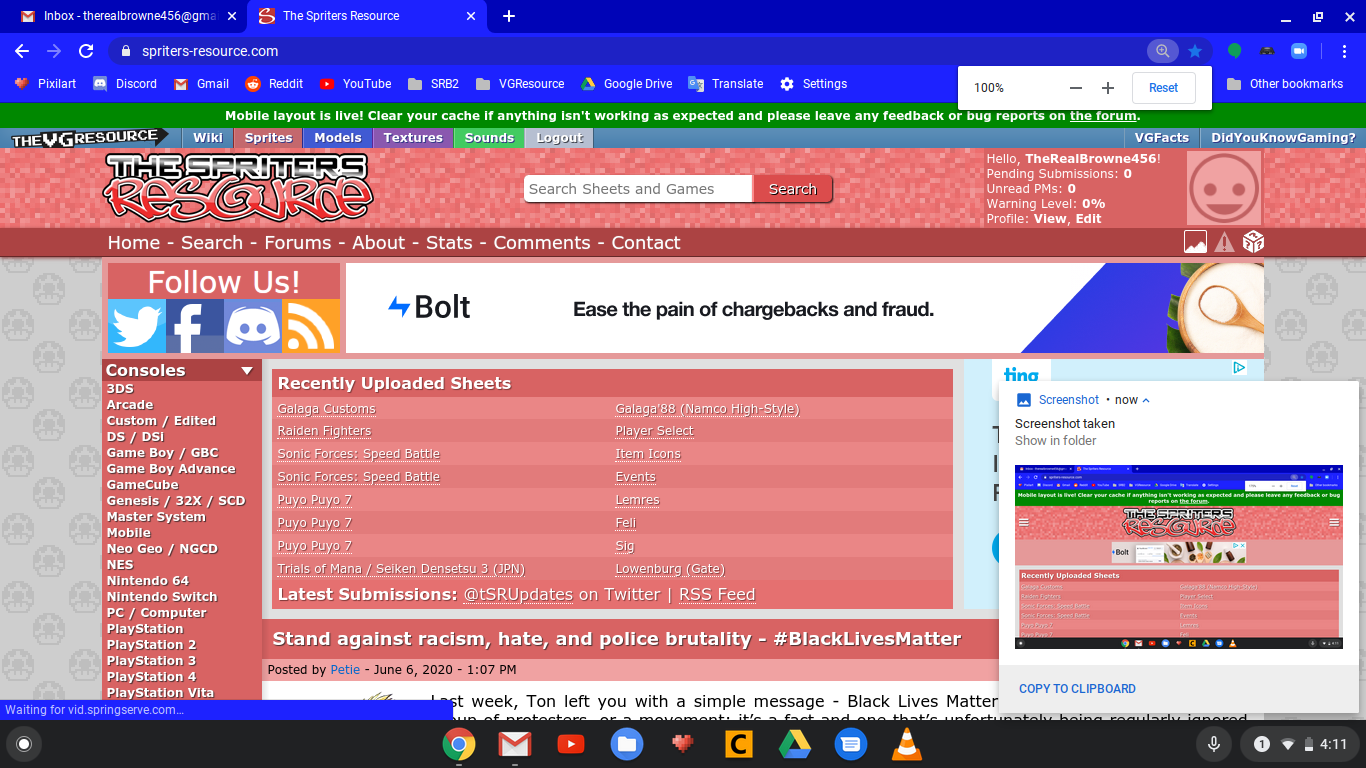Image resolution: width=1366 pixels, height=768 pixels.
Task: Increase zoom with the plus button
Action: 1108,88
